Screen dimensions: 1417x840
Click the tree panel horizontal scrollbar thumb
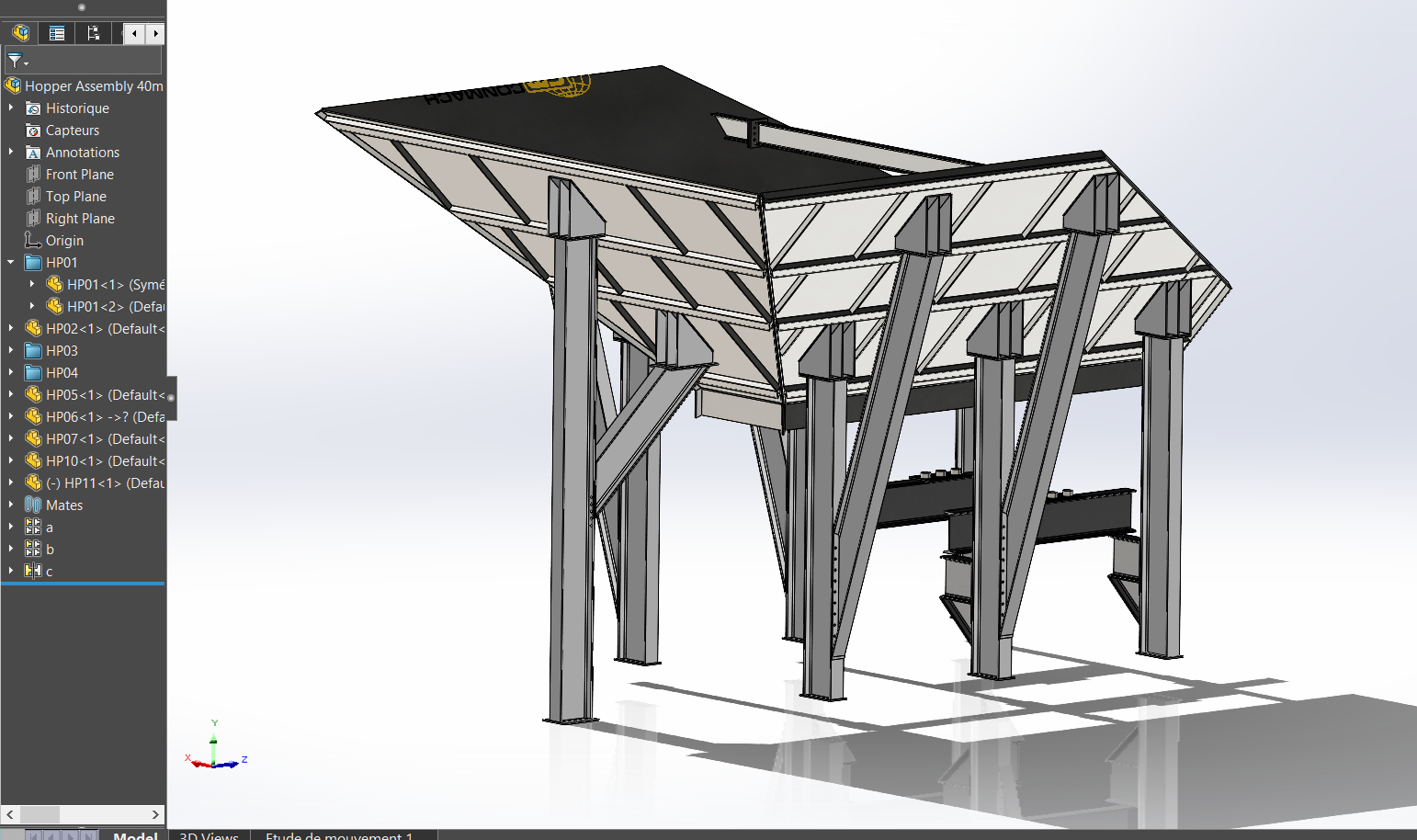[40, 814]
